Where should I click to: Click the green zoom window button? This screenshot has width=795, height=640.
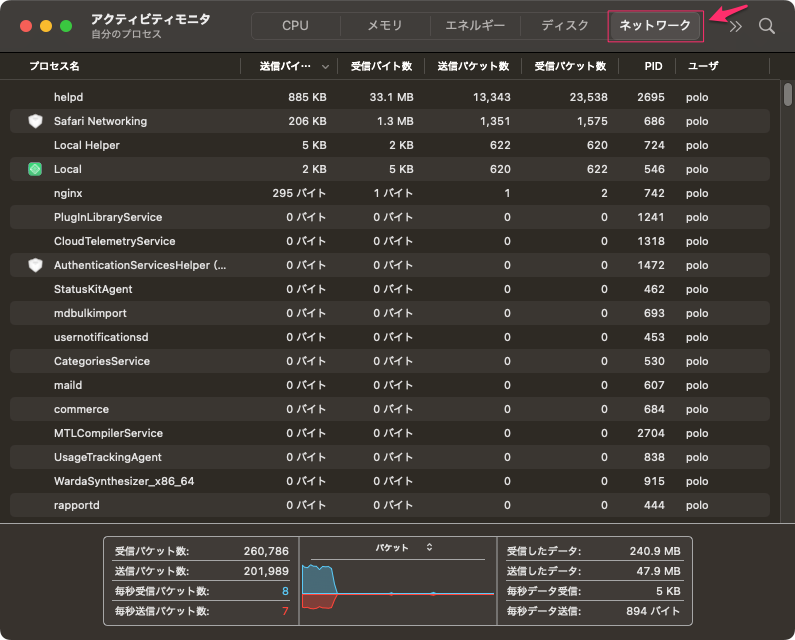[x=66, y=26]
